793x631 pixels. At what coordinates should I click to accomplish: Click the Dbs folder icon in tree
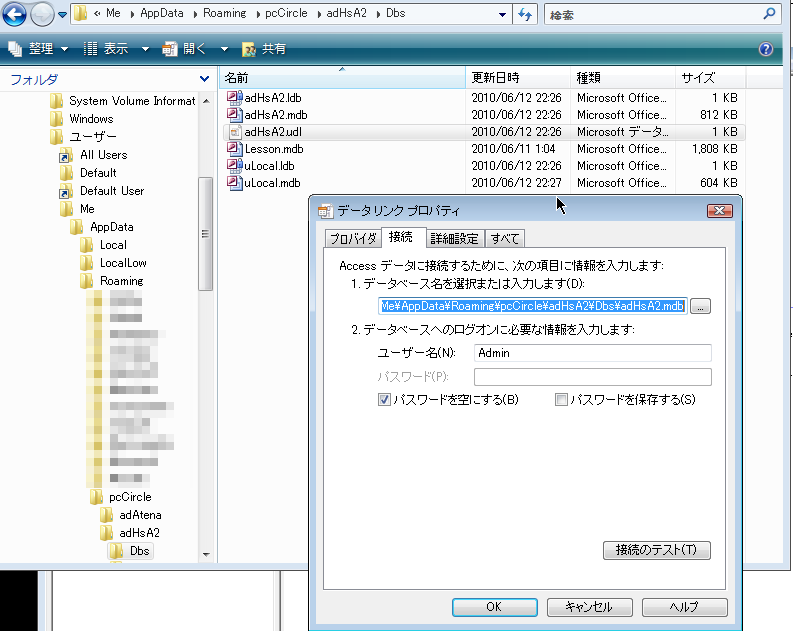tap(117, 551)
